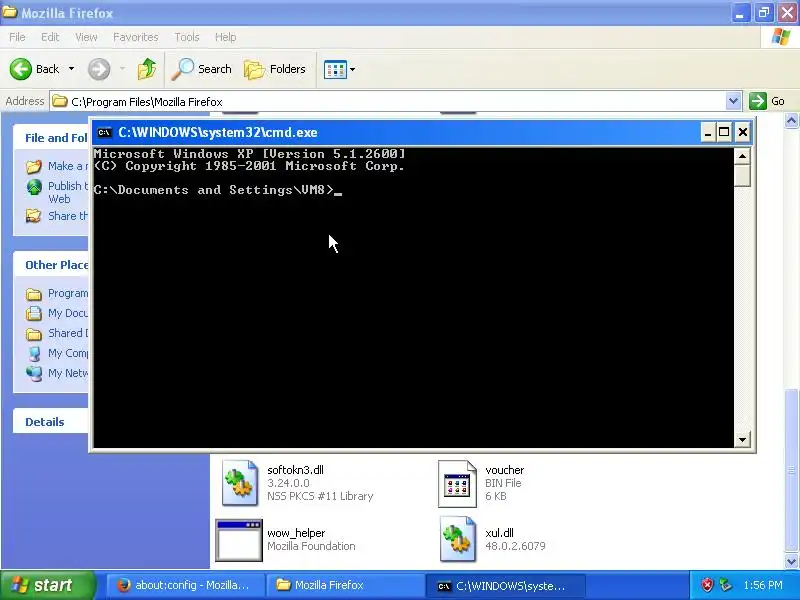Click the address bar path field
The height and width of the screenshot is (600, 800).
388,102
